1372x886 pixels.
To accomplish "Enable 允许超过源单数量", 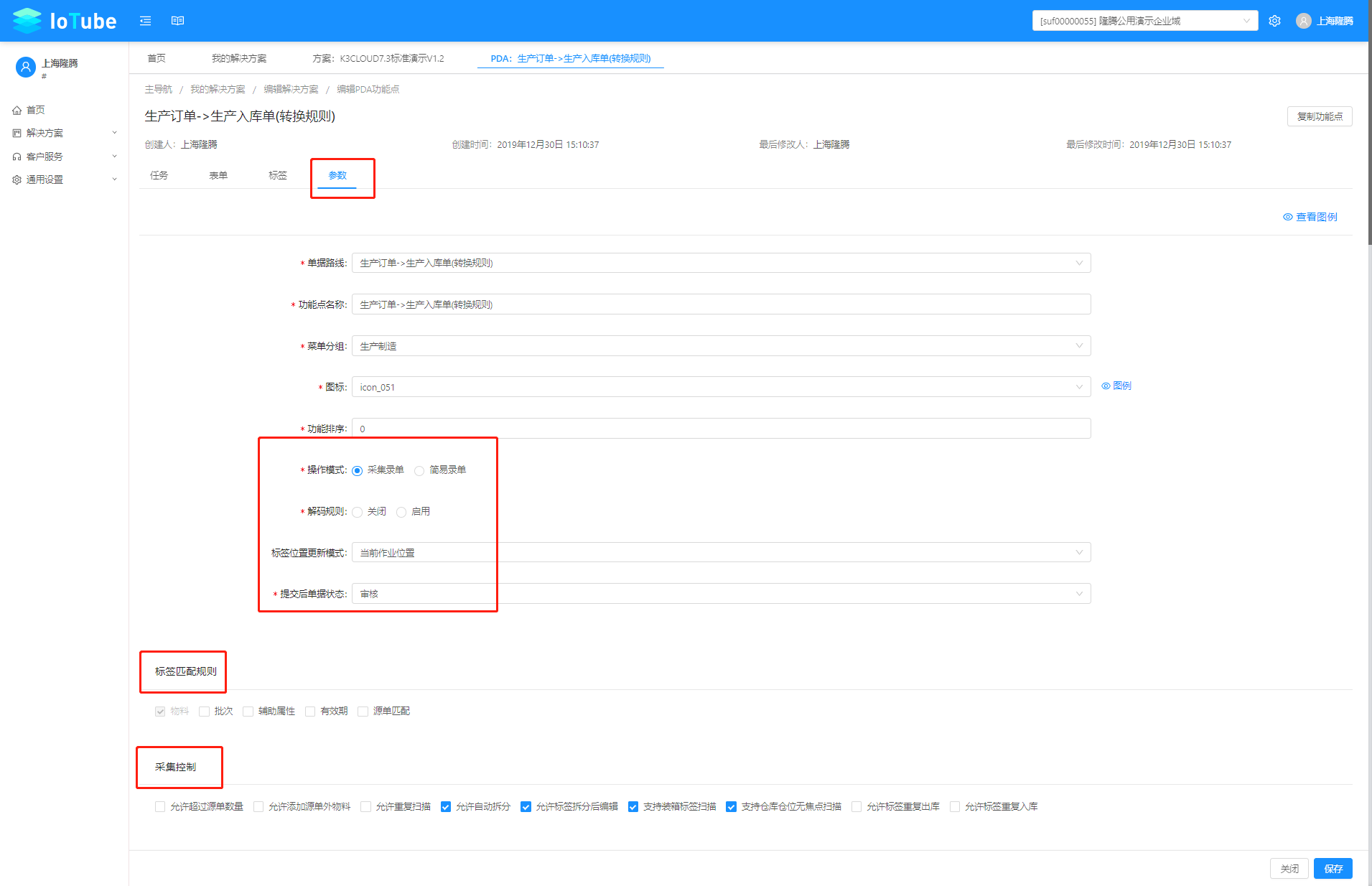I will pyautogui.click(x=160, y=807).
